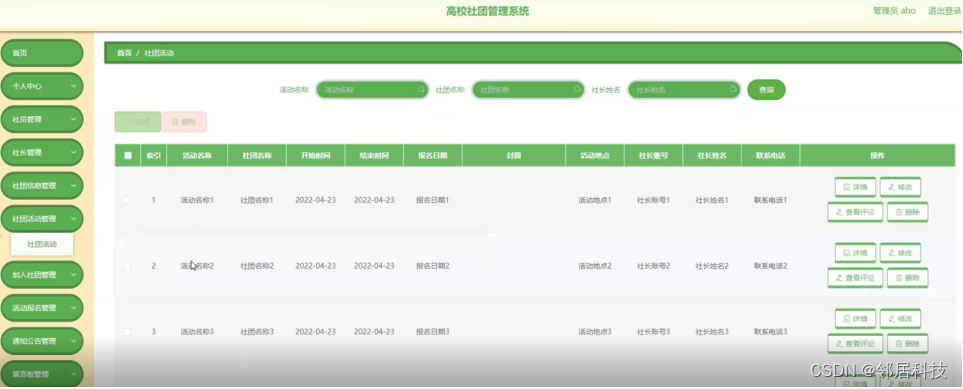Image resolution: width=963 pixels, height=389 pixels.
Task: Expand the 加入社团管理 sidebar menu chevron
Action: 74,275
